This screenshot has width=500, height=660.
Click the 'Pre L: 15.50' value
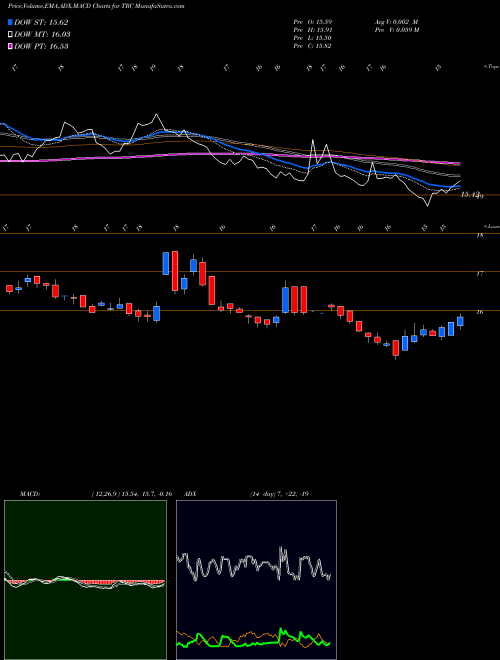click(313, 38)
